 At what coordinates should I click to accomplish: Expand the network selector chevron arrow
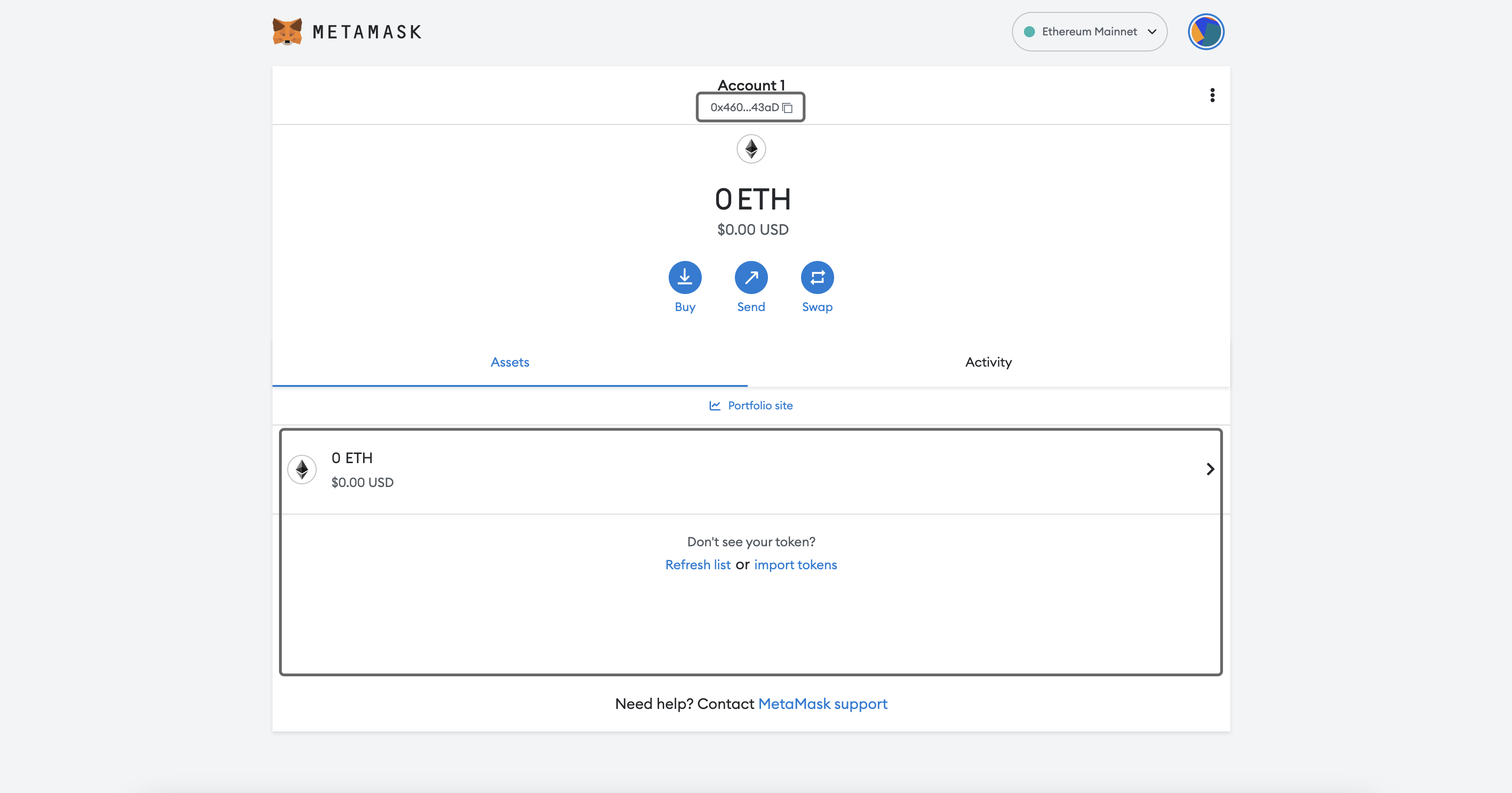1152,32
